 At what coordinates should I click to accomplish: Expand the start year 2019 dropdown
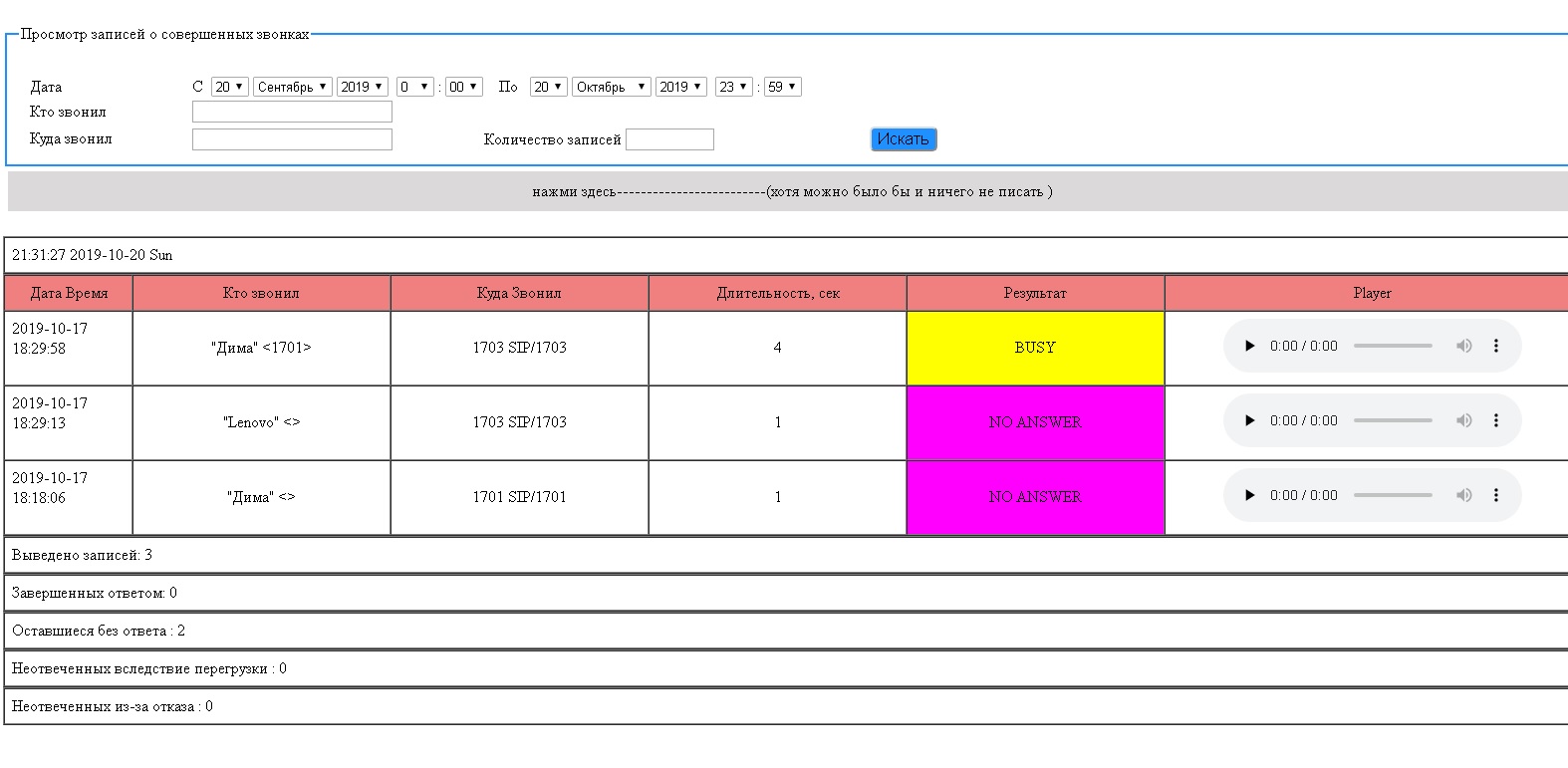coord(362,88)
